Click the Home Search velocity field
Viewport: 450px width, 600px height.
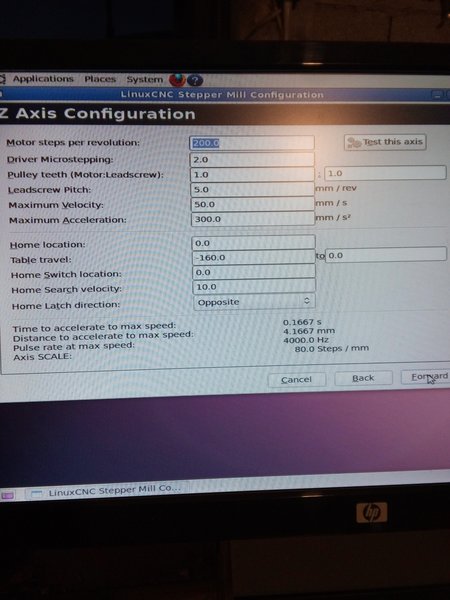pos(254,287)
